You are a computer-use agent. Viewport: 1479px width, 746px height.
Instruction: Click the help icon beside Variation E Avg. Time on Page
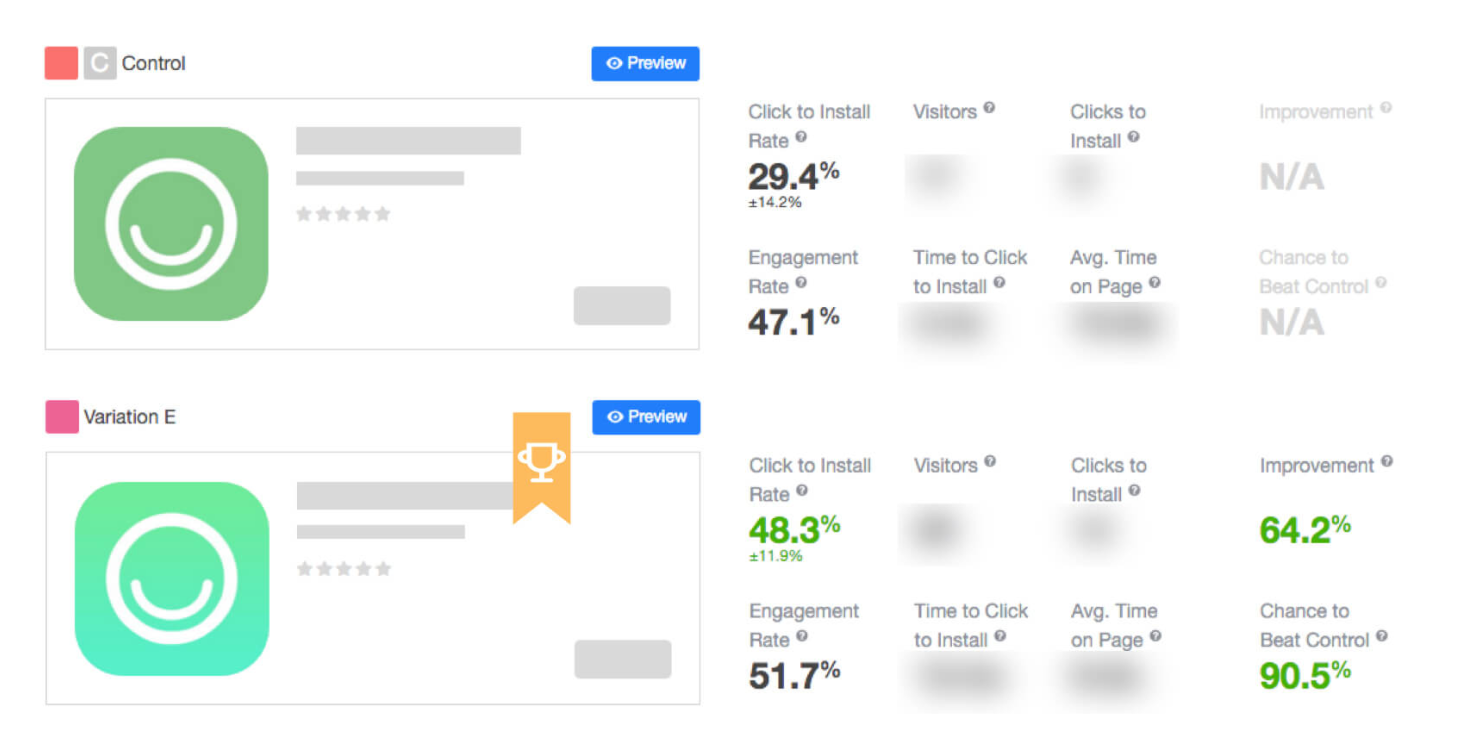[1155, 636]
